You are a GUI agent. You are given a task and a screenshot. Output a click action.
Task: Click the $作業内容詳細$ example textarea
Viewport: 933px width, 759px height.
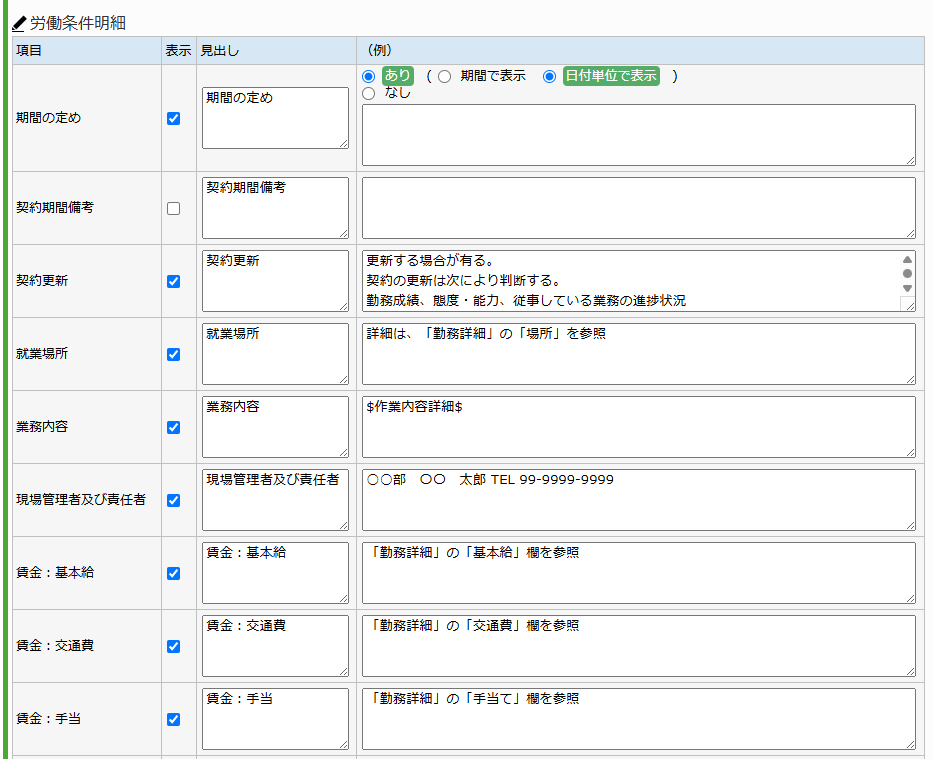pyautogui.click(x=638, y=427)
